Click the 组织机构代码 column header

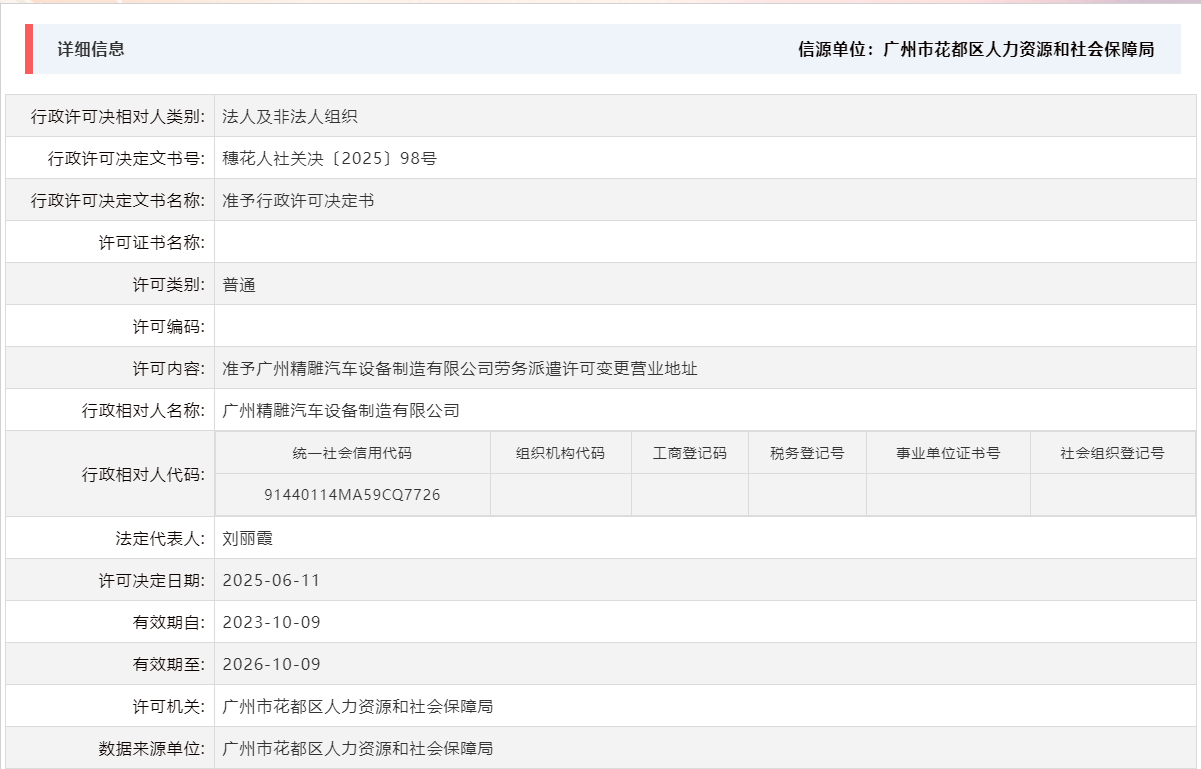point(560,452)
